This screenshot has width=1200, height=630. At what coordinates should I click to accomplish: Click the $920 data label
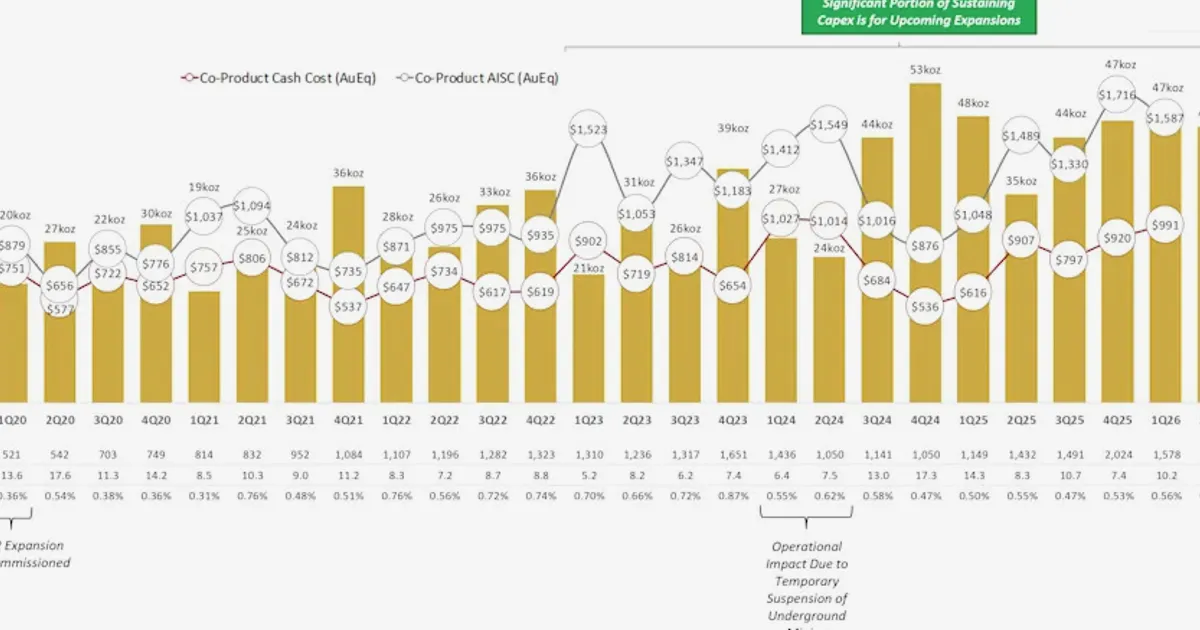pos(1117,239)
